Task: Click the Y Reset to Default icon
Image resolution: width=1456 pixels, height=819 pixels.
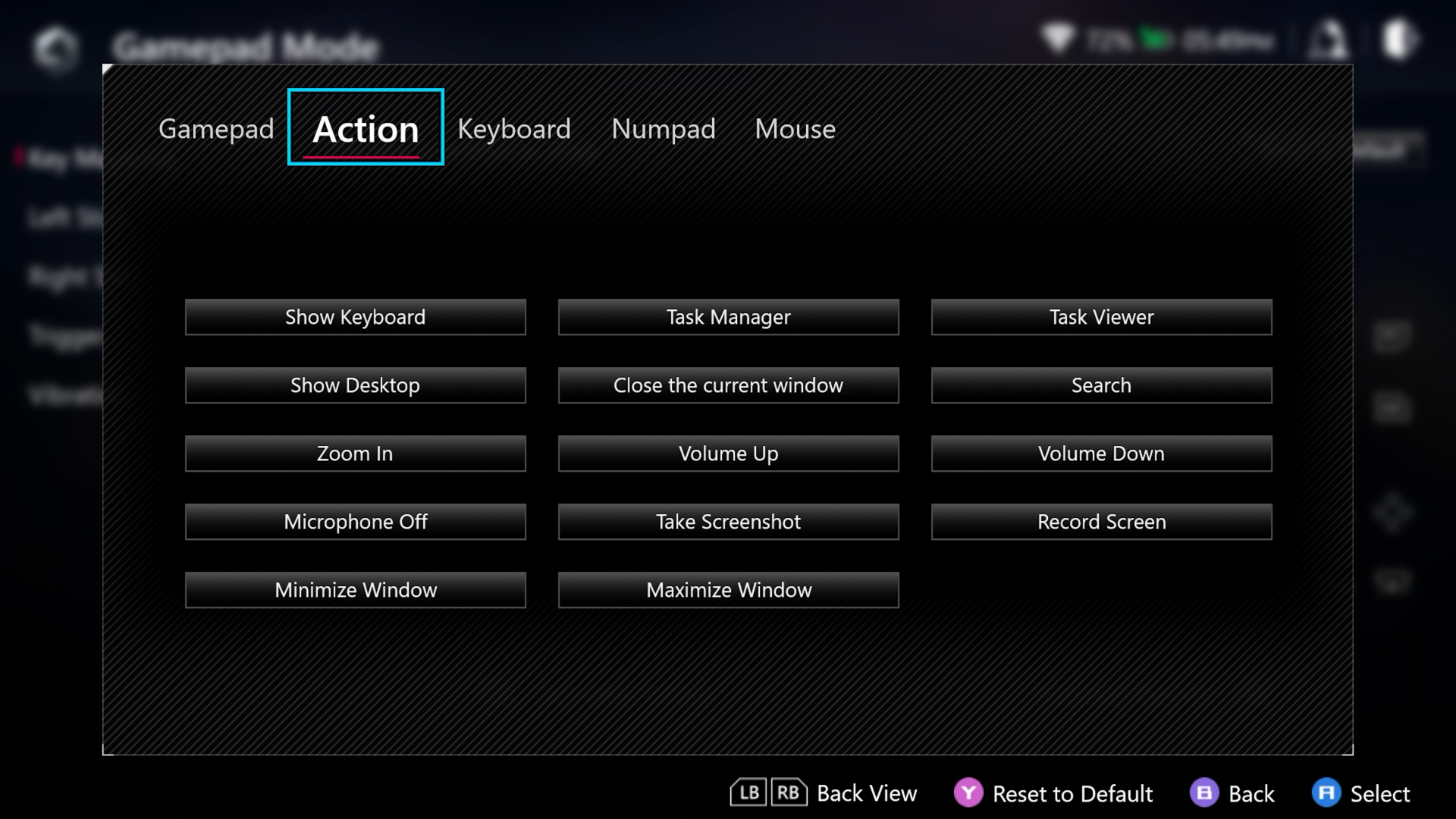Action: [968, 793]
